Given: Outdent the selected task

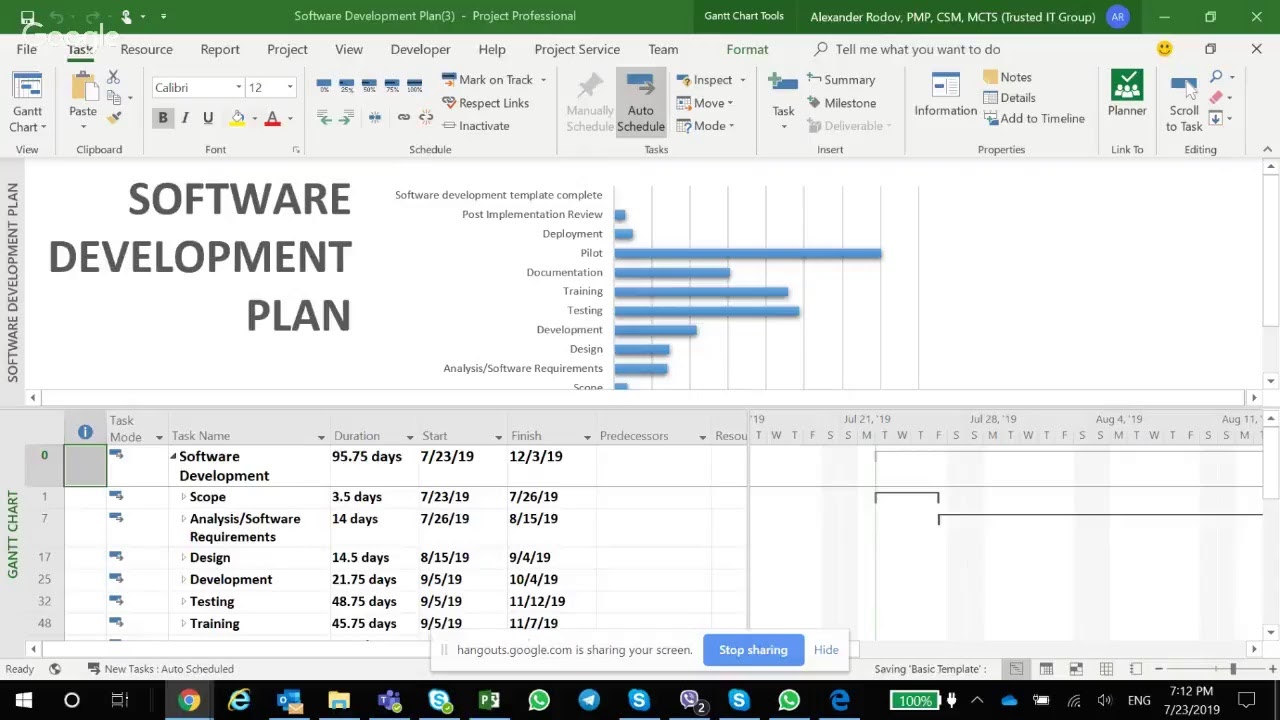Looking at the screenshot, I should [x=324, y=118].
